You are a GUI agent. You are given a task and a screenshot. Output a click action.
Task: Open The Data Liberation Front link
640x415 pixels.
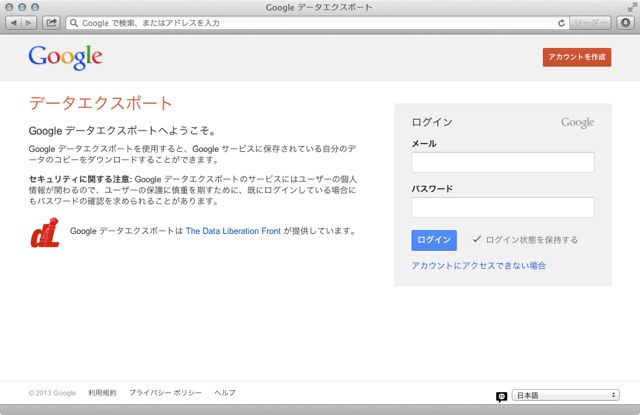pos(233,231)
